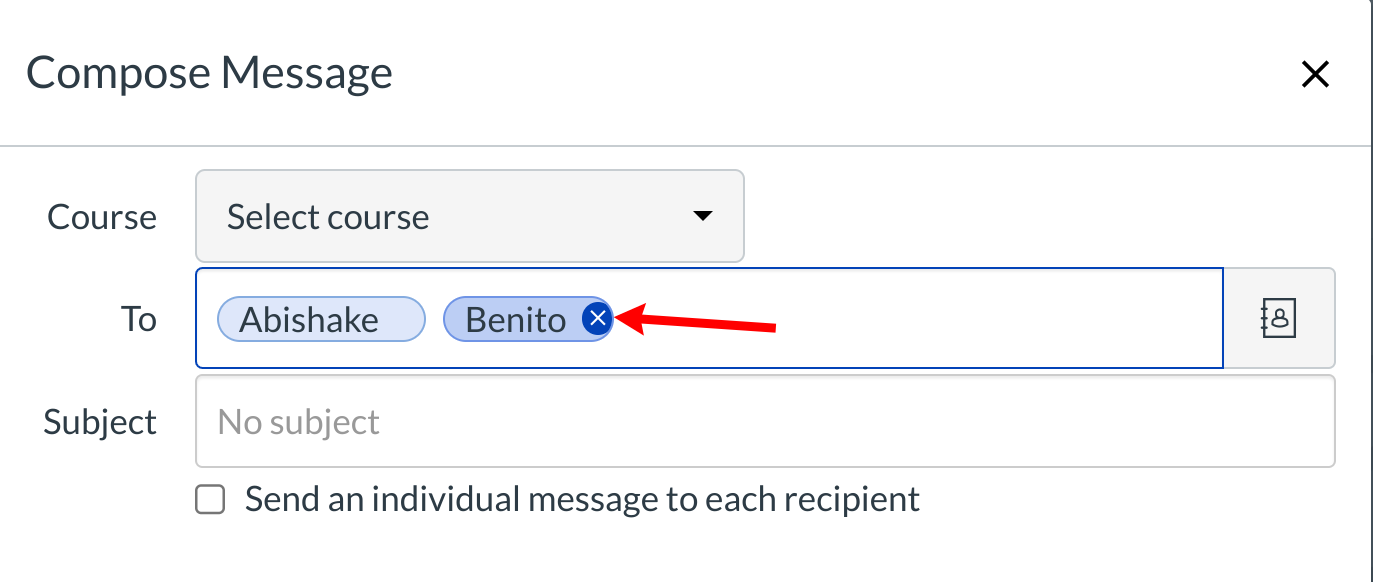
Task: Click the caret arrow in the course dropdown
Action: click(x=703, y=216)
